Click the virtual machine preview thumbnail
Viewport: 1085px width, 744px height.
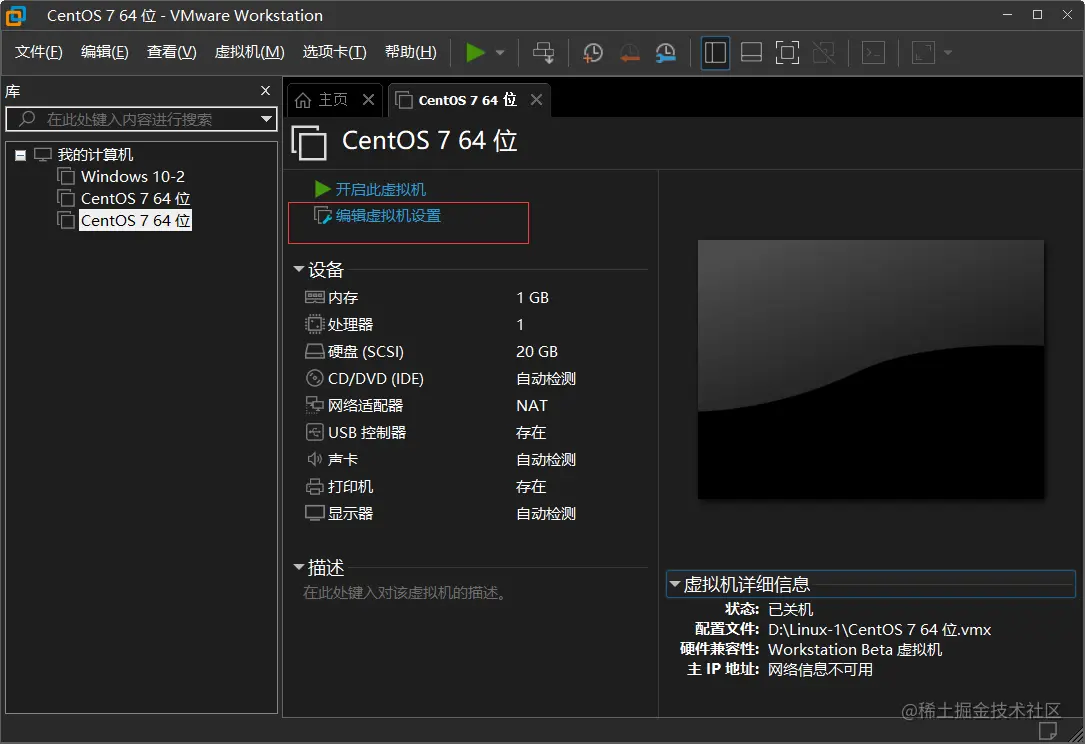(870, 369)
